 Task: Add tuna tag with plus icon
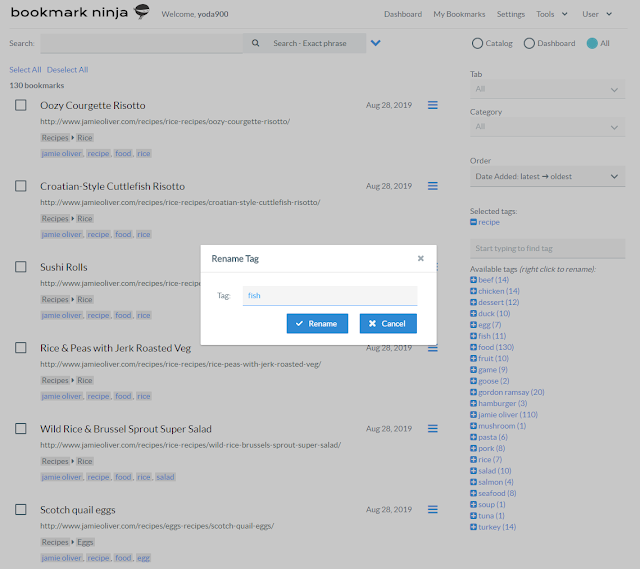click(x=473, y=516)
